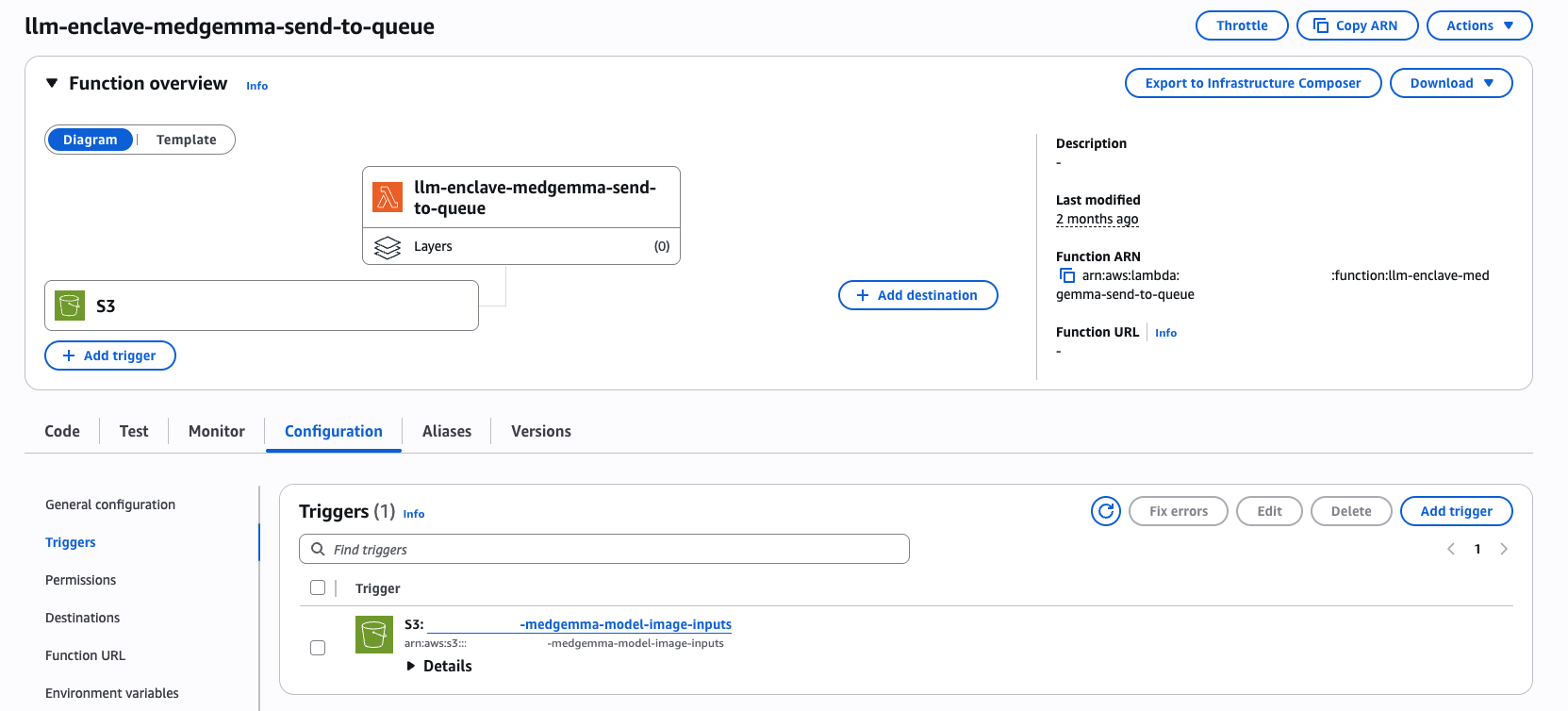Click Add trigger in Triggers panel

[x=1457, y=511]
